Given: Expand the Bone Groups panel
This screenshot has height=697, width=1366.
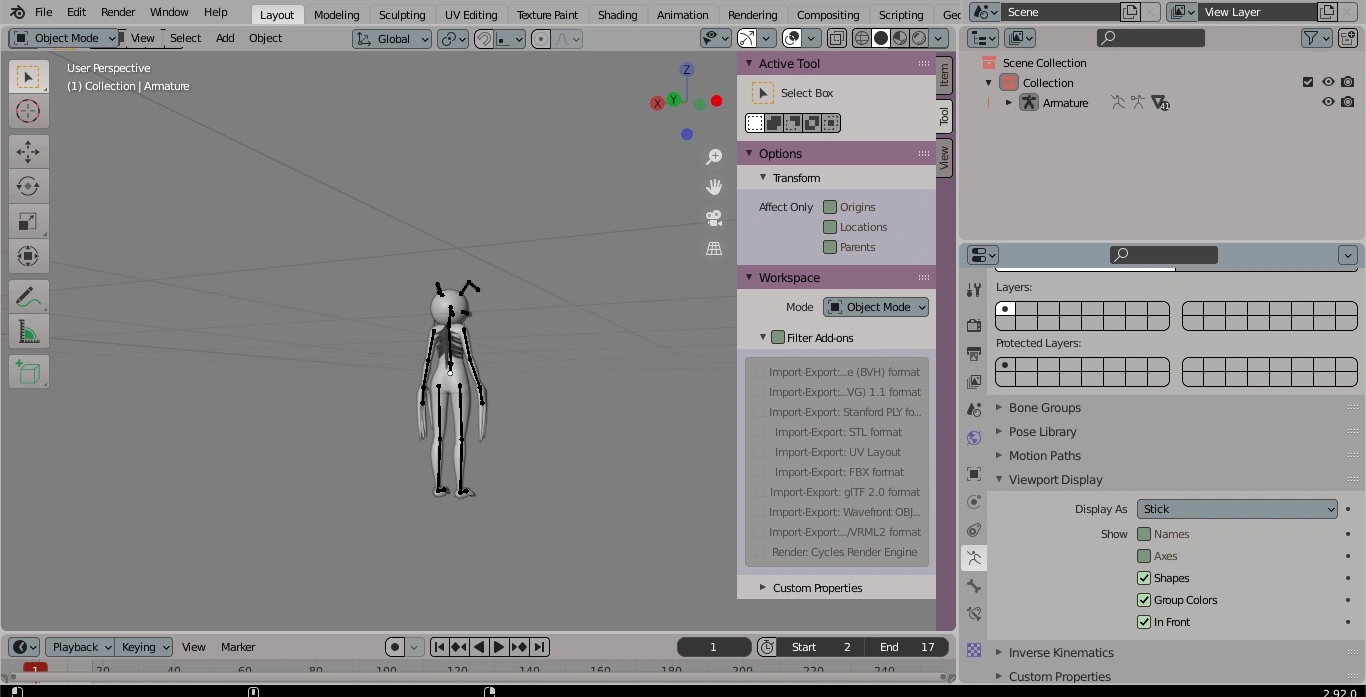Looking at the screenshot, I should [x=1044, y=408].
